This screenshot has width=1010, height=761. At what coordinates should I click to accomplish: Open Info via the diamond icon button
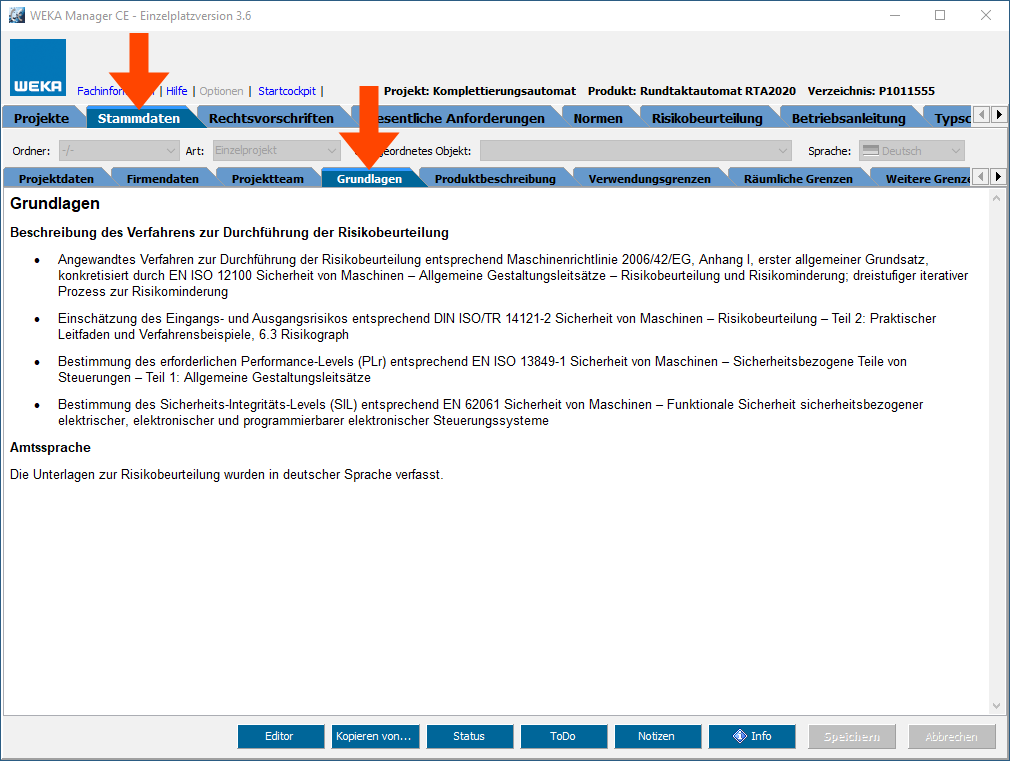click(752, 737)
